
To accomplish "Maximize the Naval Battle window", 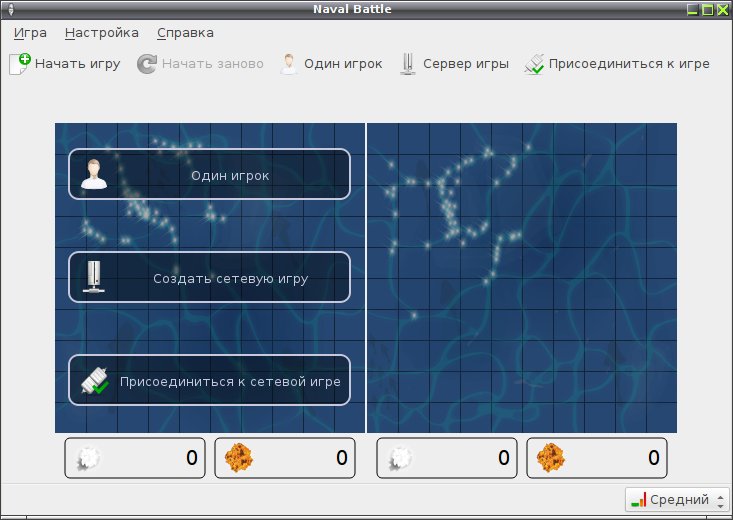I will [708, 9].
